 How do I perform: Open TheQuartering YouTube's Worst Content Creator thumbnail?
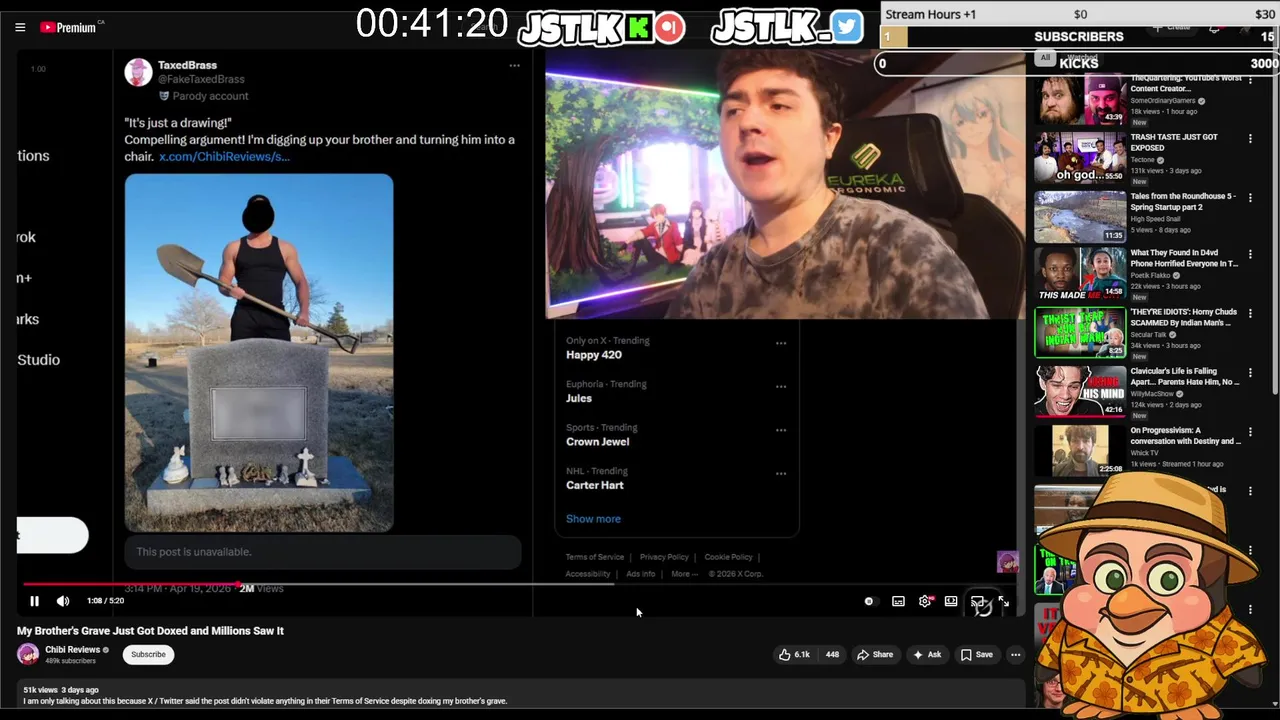1080,99
